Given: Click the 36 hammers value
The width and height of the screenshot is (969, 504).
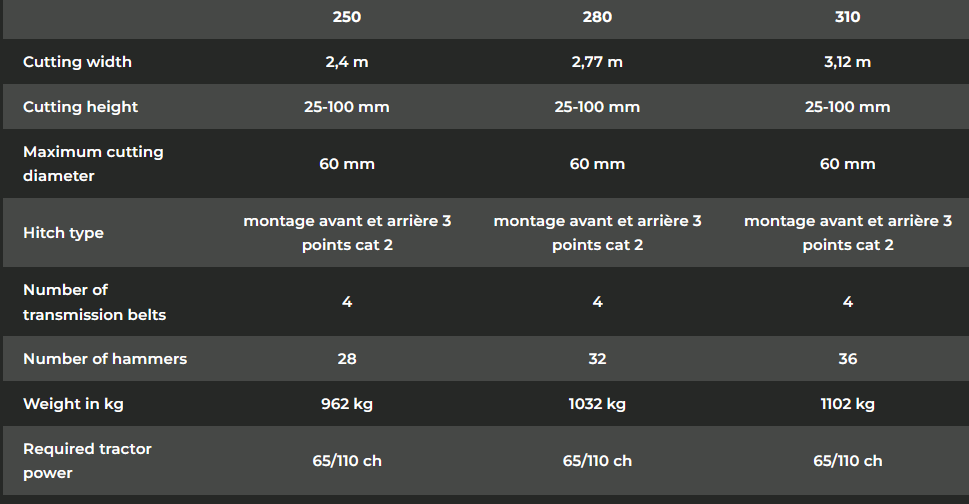Looking at the screenshot, I should point(847,359).
